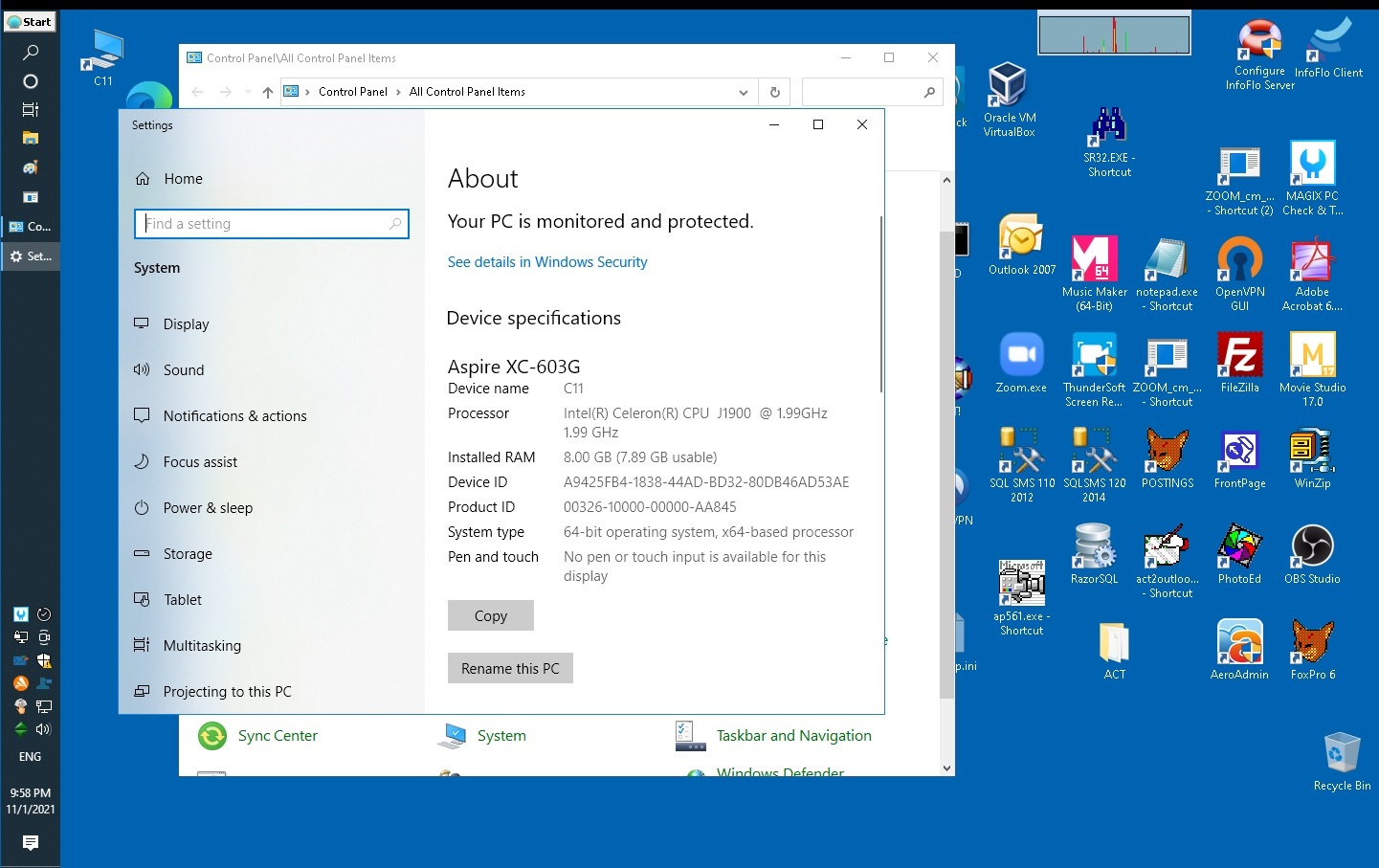1379x868 pixels.
Task: Open WinZip desktop icon
Action: click(1312, 458)
